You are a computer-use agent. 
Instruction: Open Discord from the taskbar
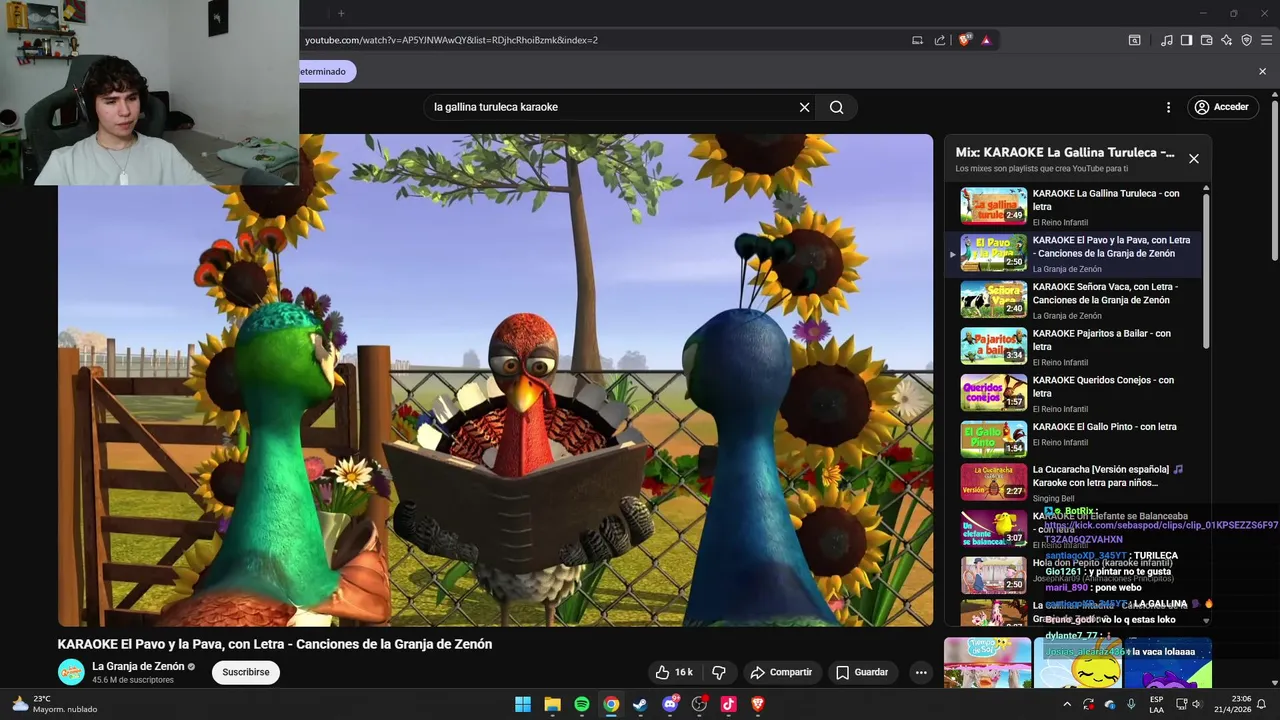[x=670, y=704]
